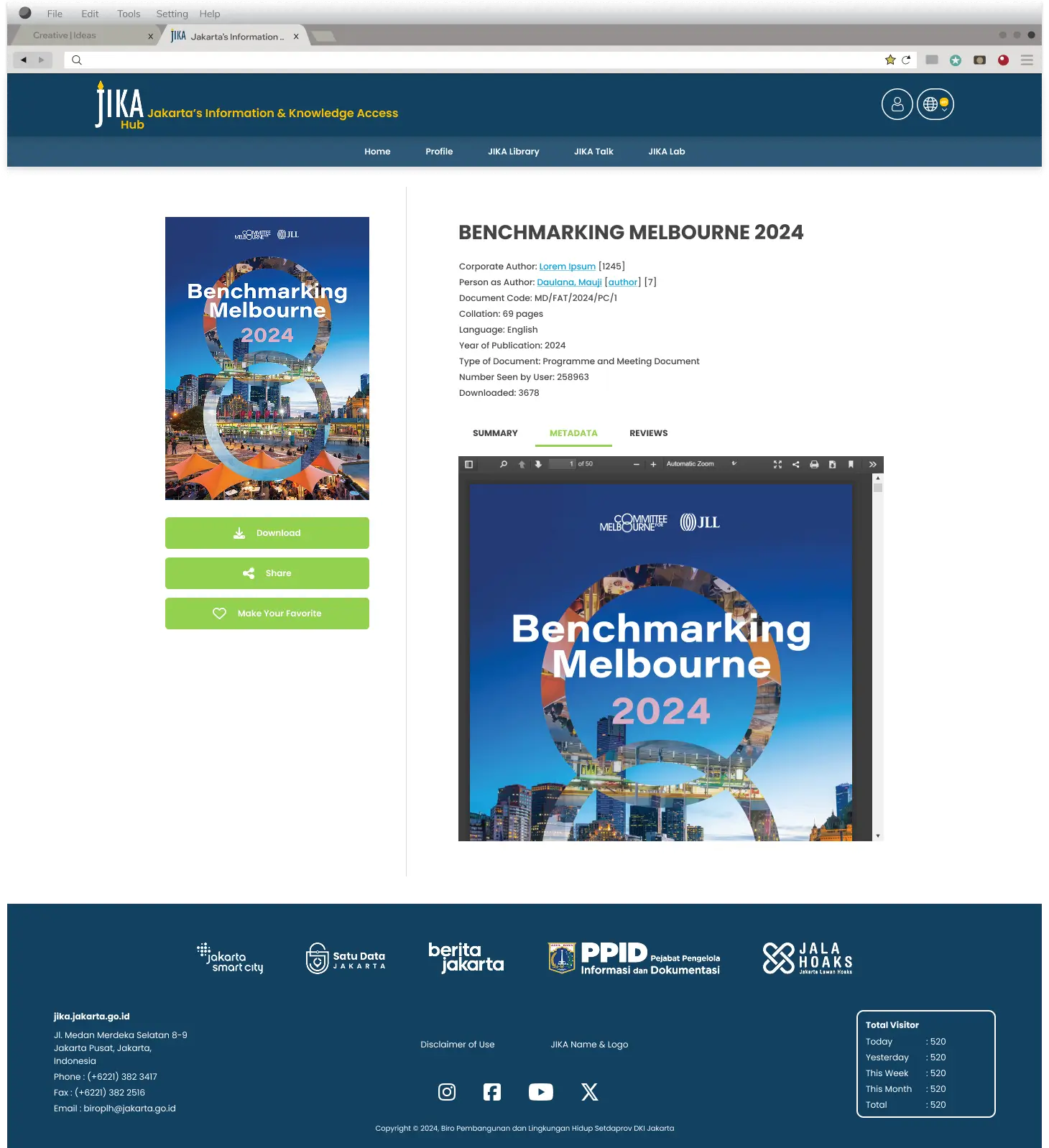Screen dimensions: 1049x1148
Task: Click the PDF toolbar share icon
Action: click(x=795, y=464)
